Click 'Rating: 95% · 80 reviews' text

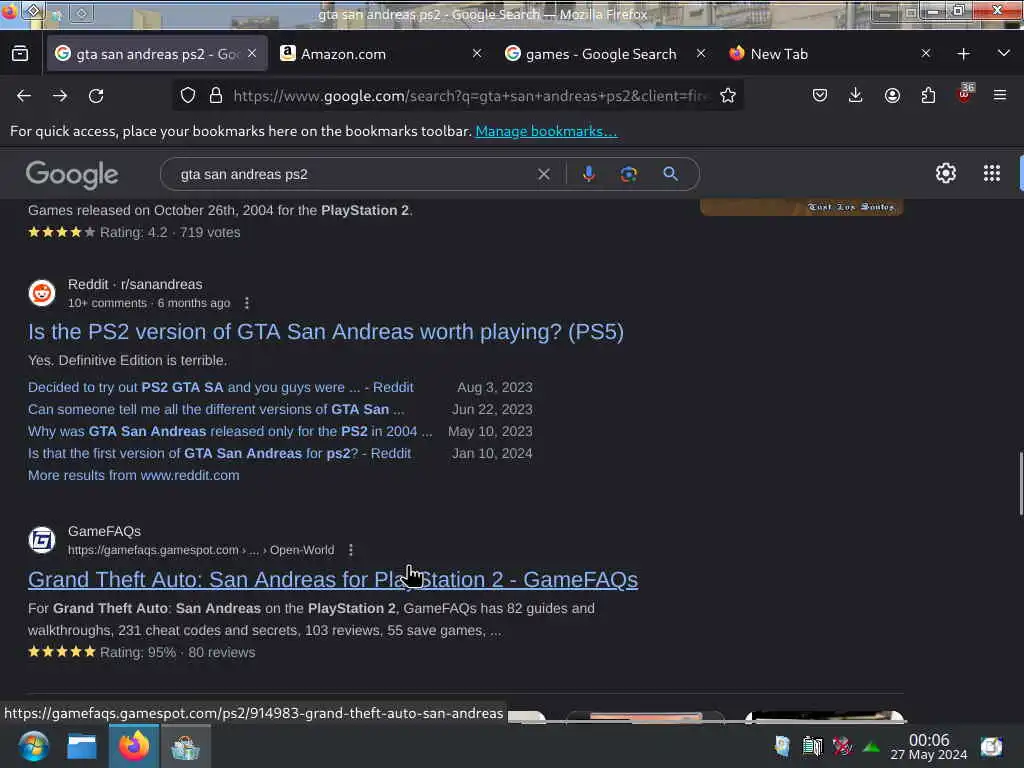pos(177,652)
